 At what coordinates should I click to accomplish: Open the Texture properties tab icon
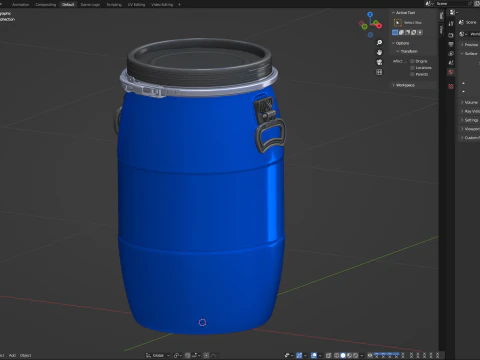point(451,86)
